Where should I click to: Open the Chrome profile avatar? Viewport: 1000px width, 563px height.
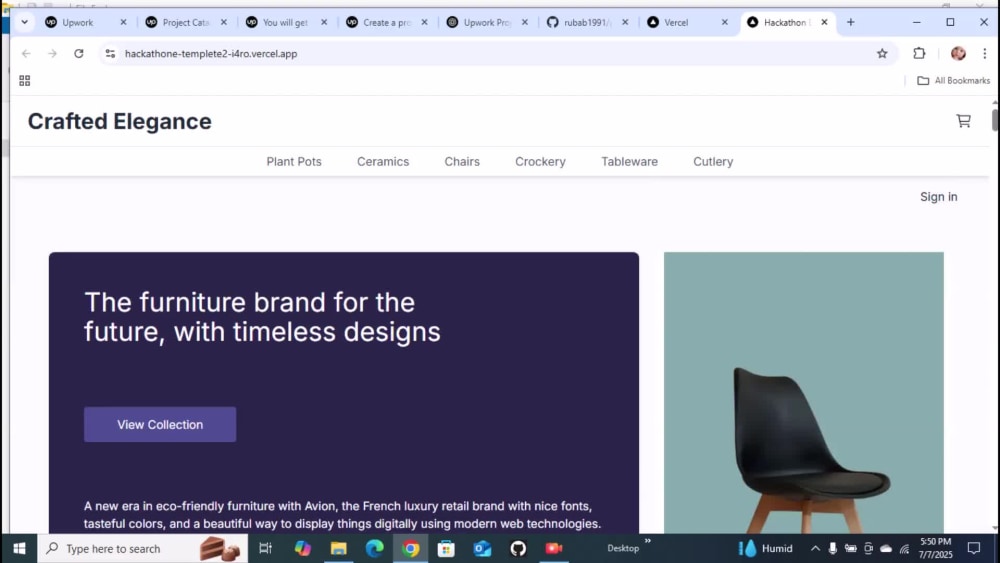(x=958, y=54)
